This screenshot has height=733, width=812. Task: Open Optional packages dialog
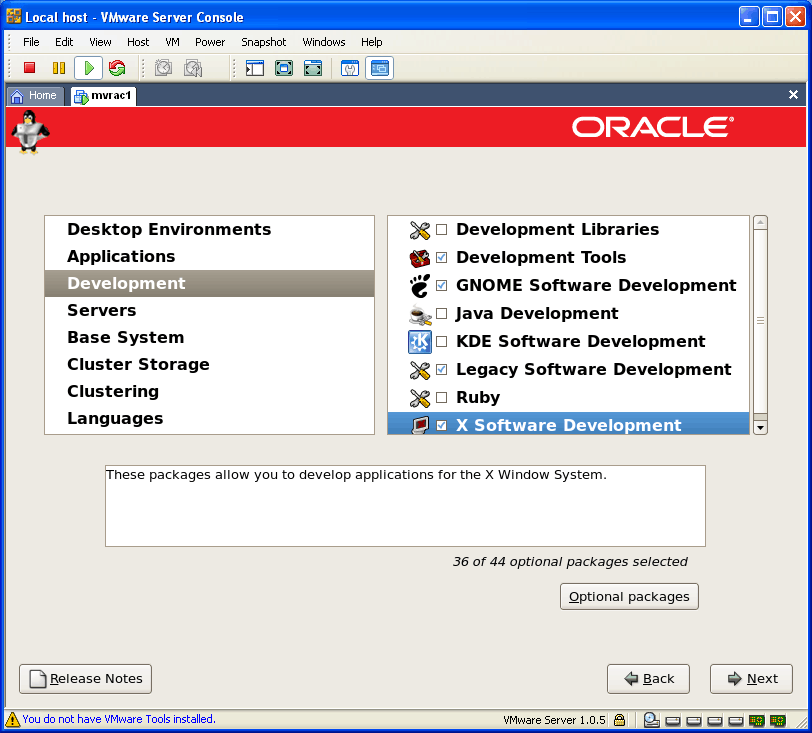click(x=629, y=596)
